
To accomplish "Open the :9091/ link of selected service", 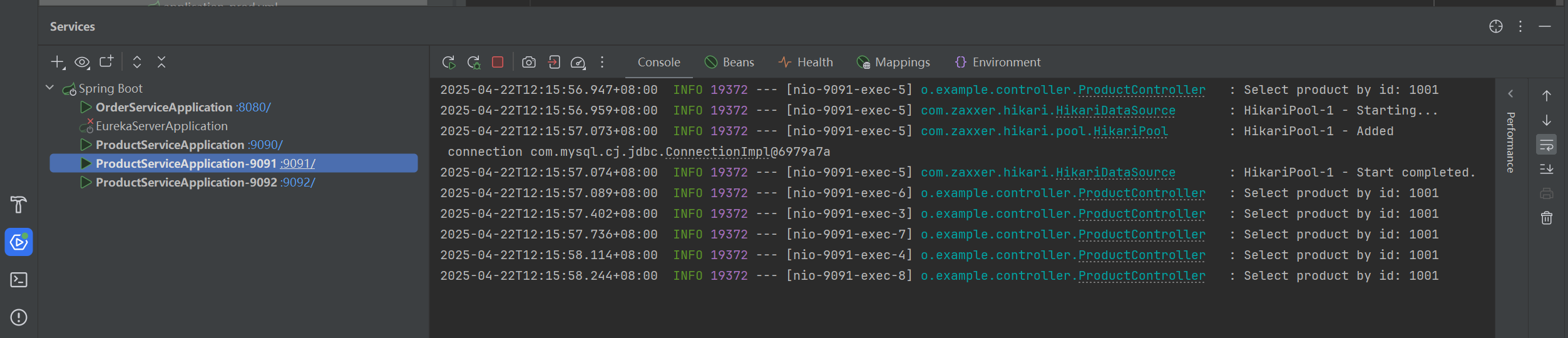I will click(x=298, y=163).
